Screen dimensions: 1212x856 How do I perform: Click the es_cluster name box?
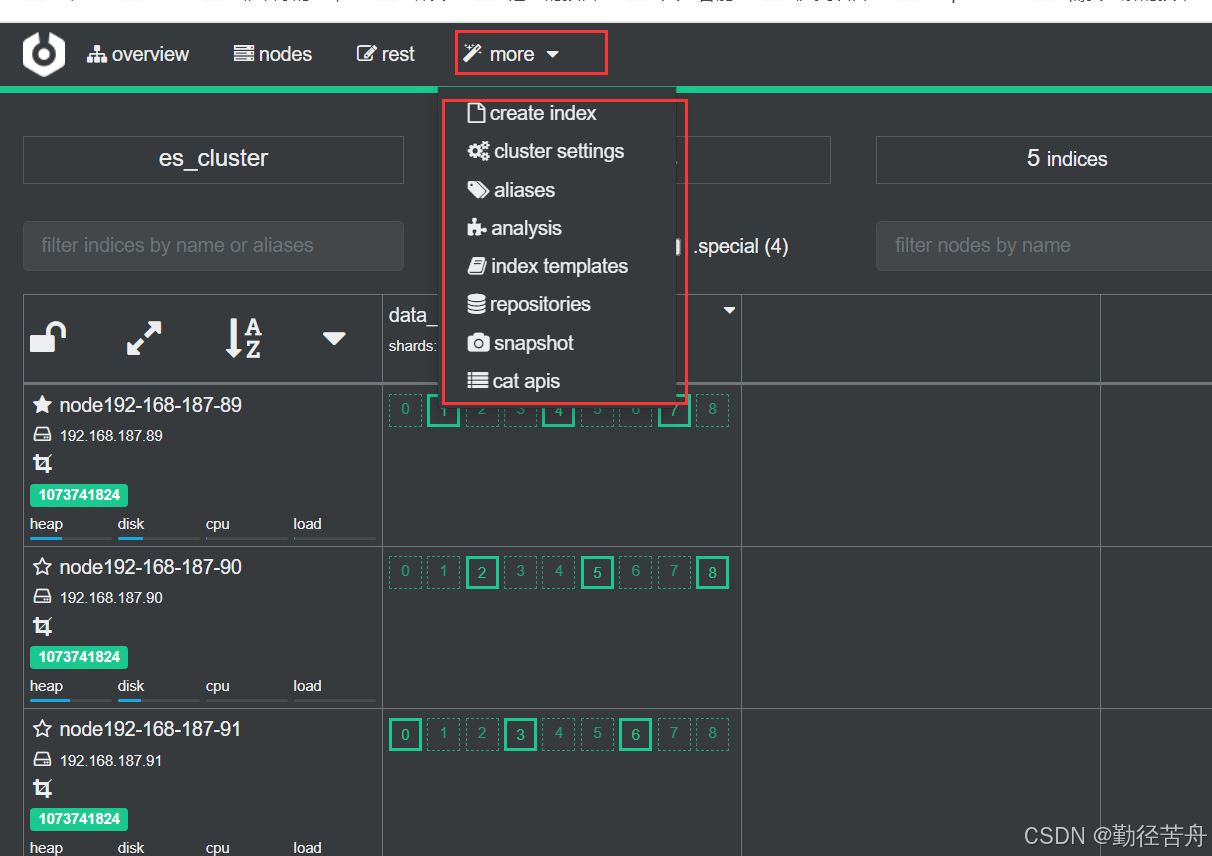click(213, 159)
